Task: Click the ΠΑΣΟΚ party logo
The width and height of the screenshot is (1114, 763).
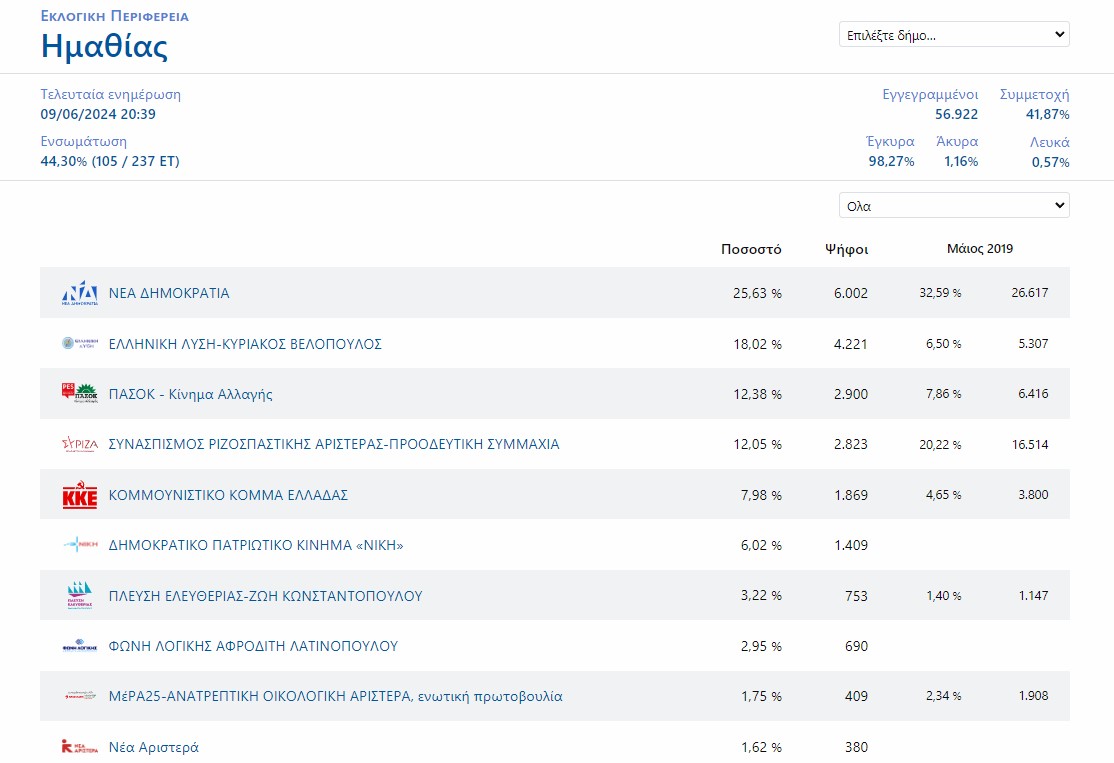Action: tap(79, 394)
